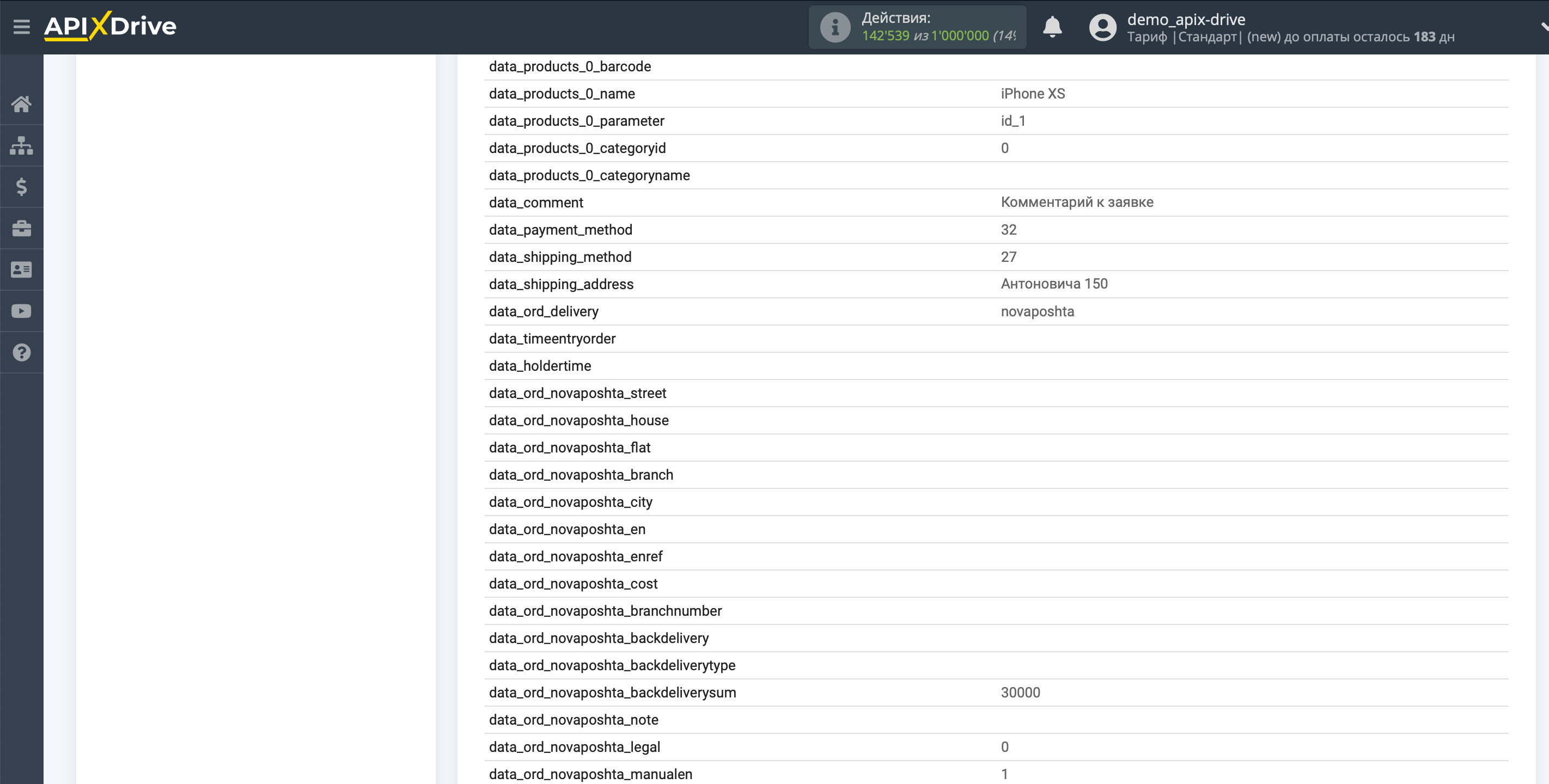Open the hamburger menu

coord(22,27)
